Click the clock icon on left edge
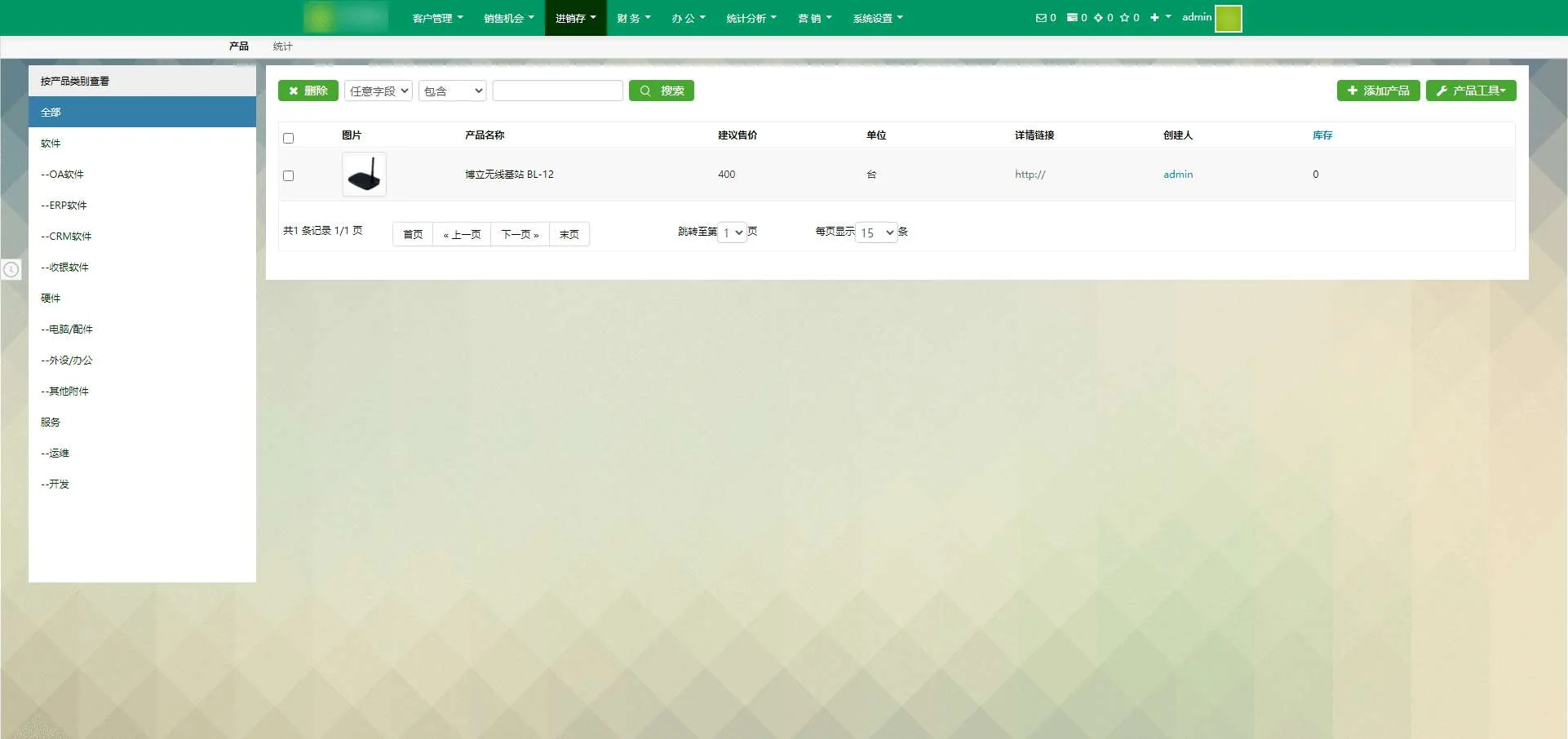Screen dimensions: 1568x739 [x=11, y=269]
